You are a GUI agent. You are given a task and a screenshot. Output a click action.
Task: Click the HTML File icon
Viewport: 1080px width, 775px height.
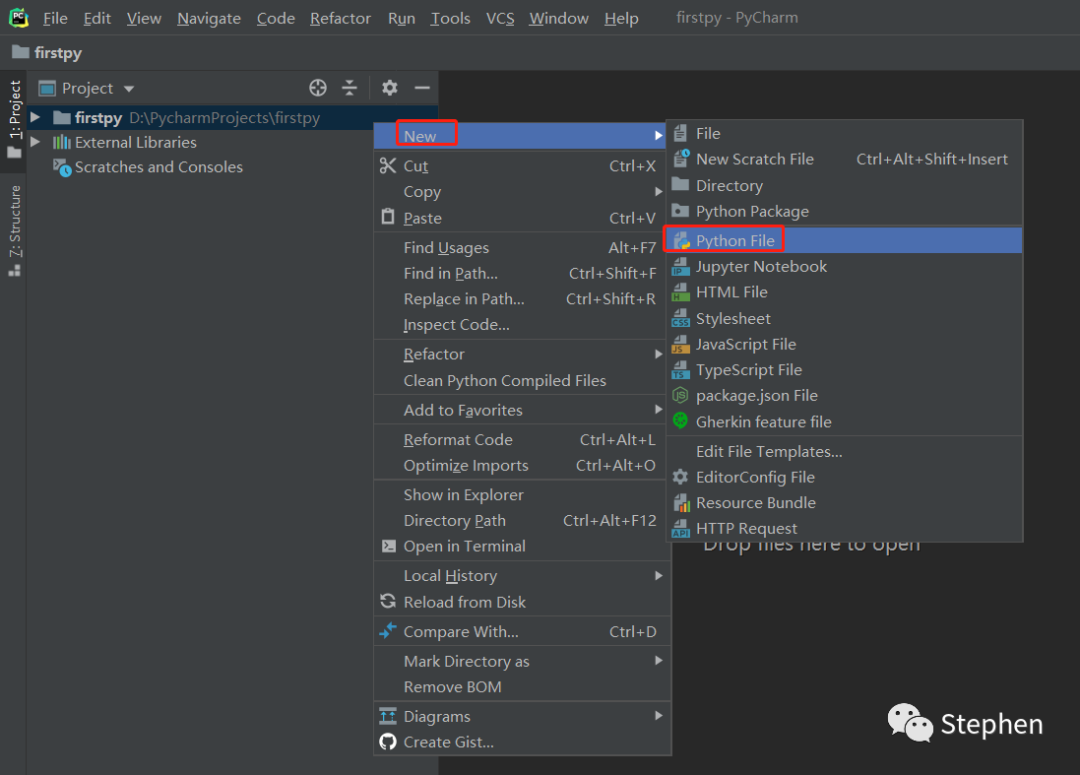(x=681, y=292)
